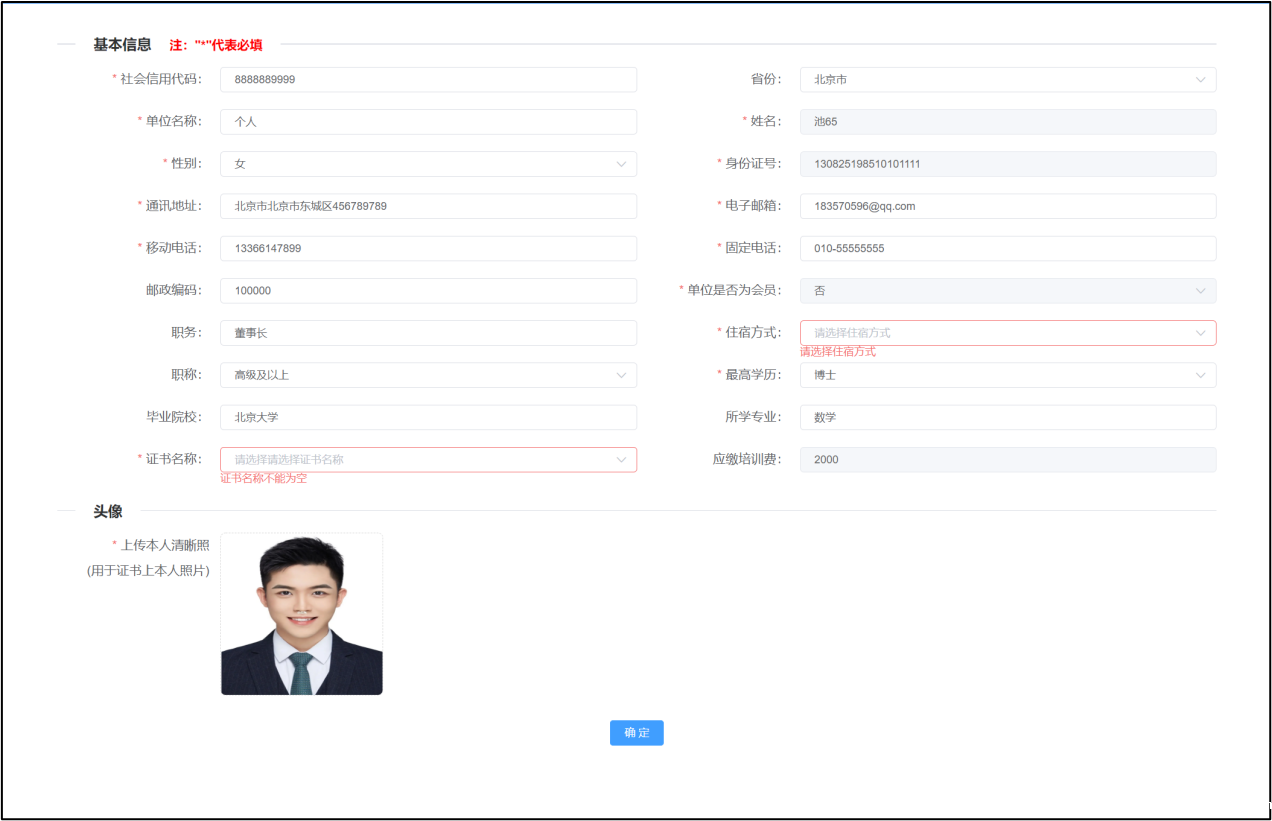The height and width of the screenshot is (821, 1272).
Task: Open the 住宿方式 dropdown
Action: pos(1007,332)
